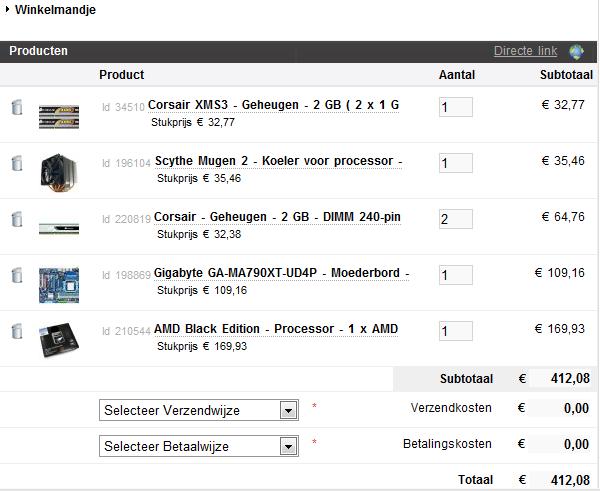Click Stukprijs € 32,38 text

tap(199, 234)
